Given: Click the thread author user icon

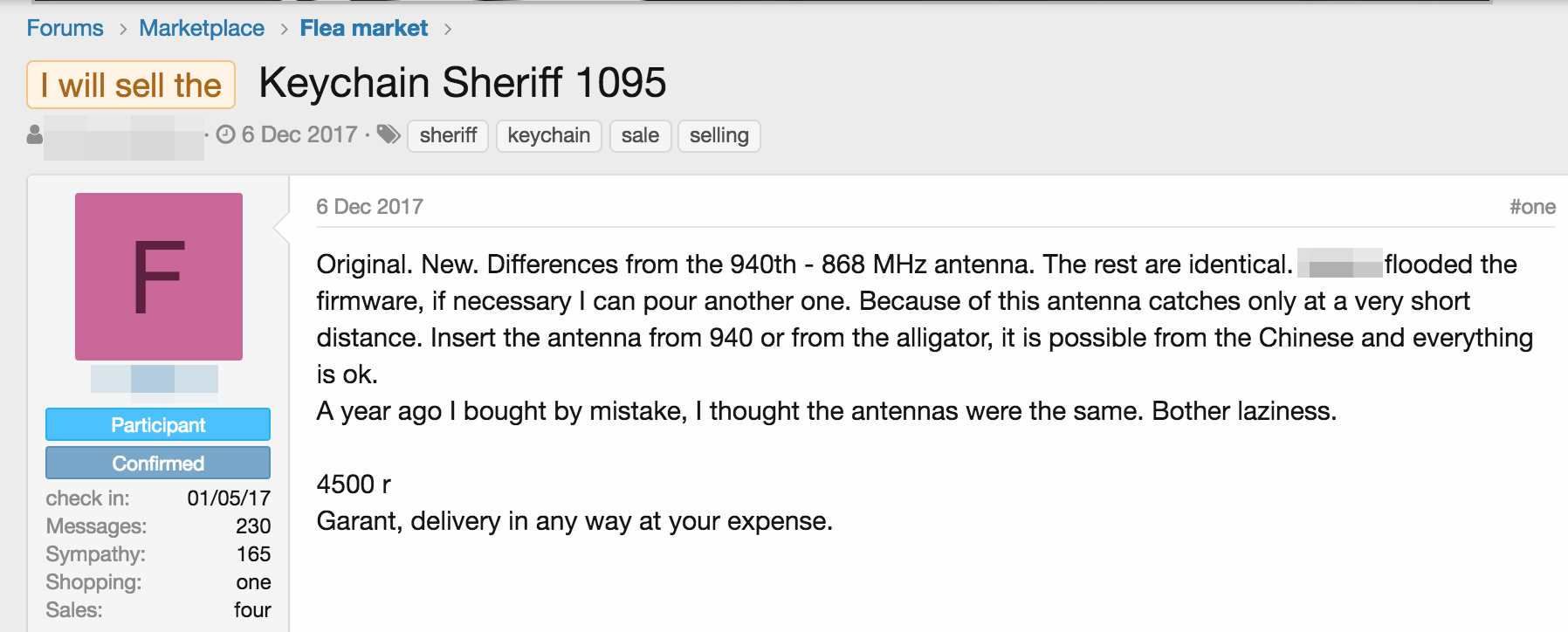Looking at the screenshot, I should pos(35,134).
